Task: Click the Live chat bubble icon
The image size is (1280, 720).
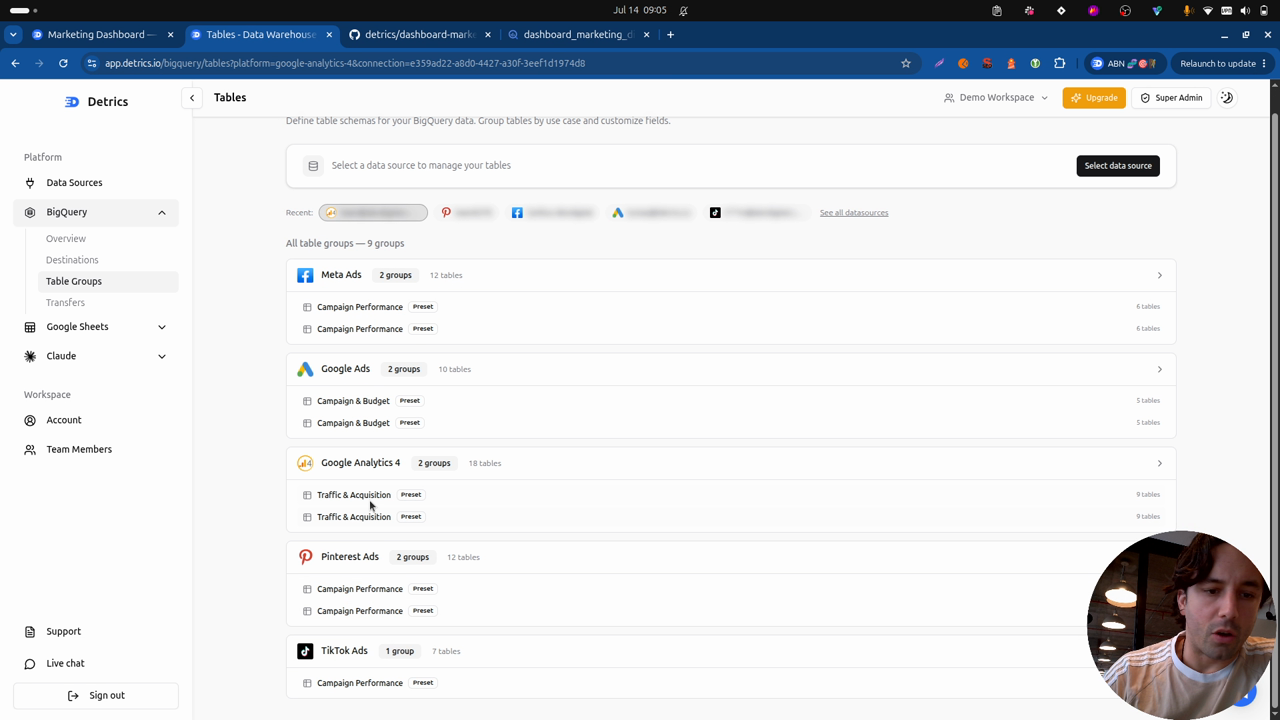Action: point(30,663)
